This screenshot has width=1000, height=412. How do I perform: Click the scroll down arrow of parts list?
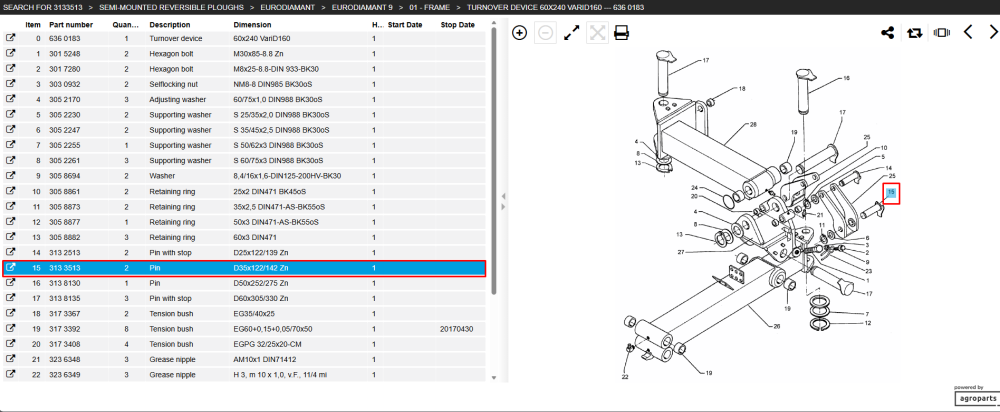point(494,378)
